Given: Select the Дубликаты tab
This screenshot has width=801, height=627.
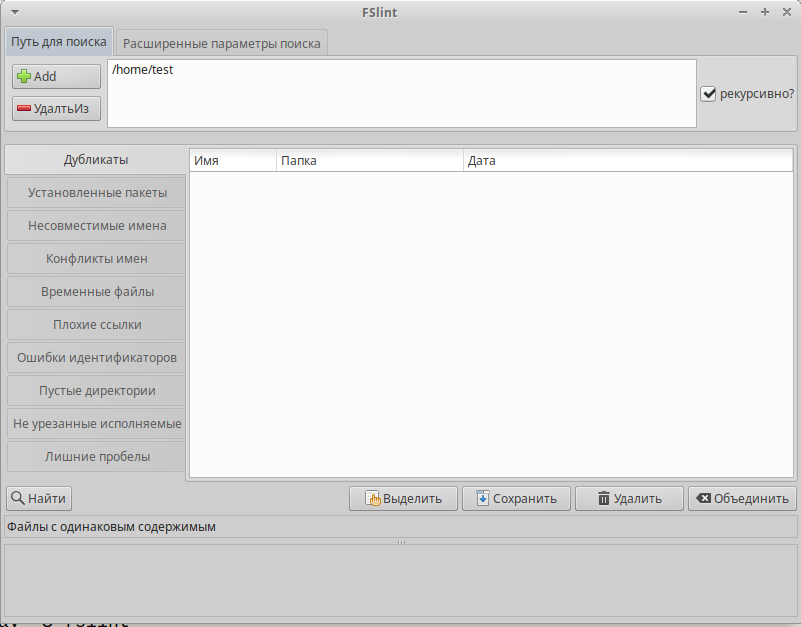Looking at the screenshot, I should (96, 160).
